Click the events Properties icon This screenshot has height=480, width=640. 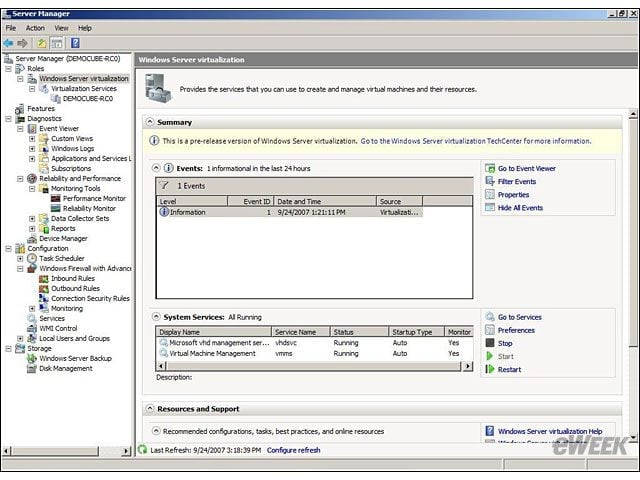pyautogui.click(x=490, y=194)
